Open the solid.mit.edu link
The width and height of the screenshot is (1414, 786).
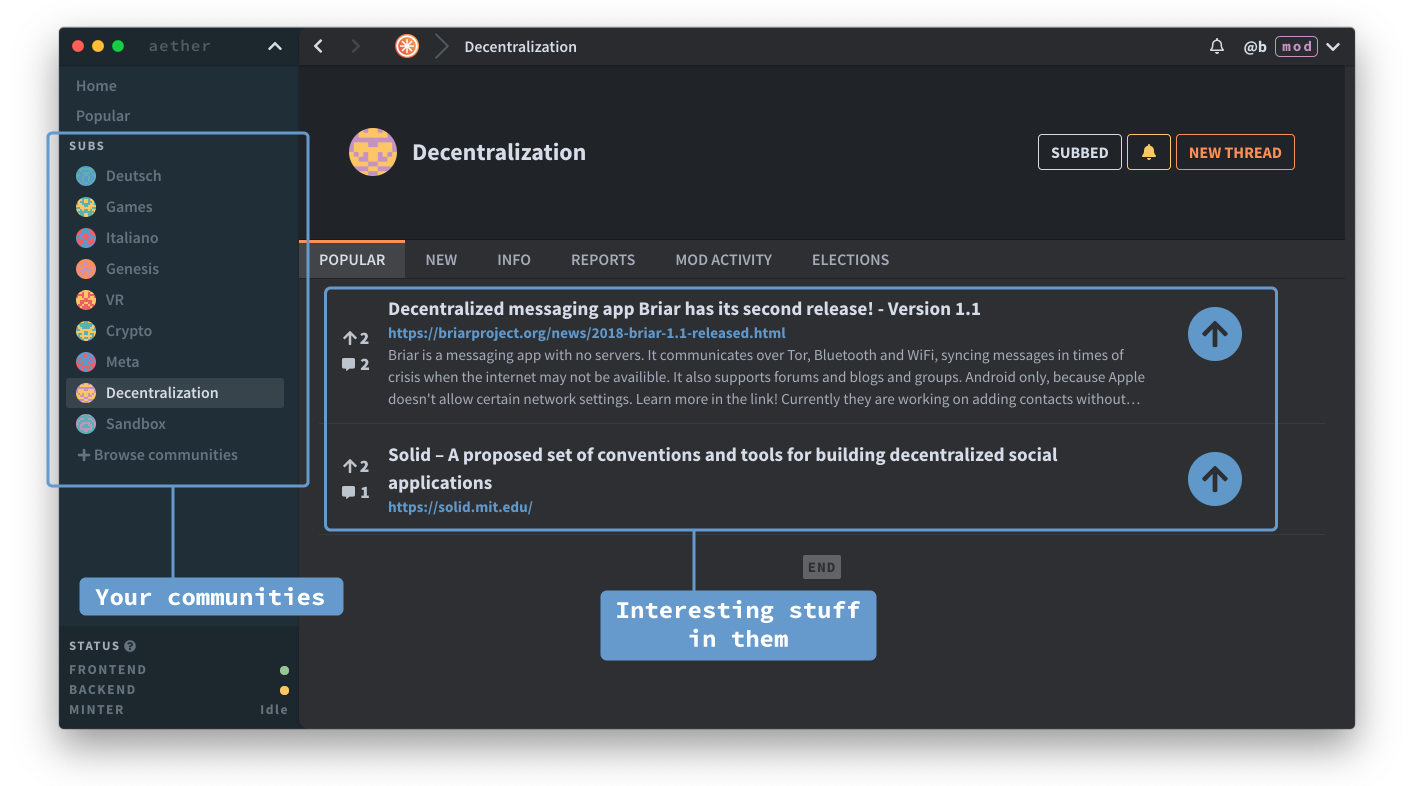460,507
